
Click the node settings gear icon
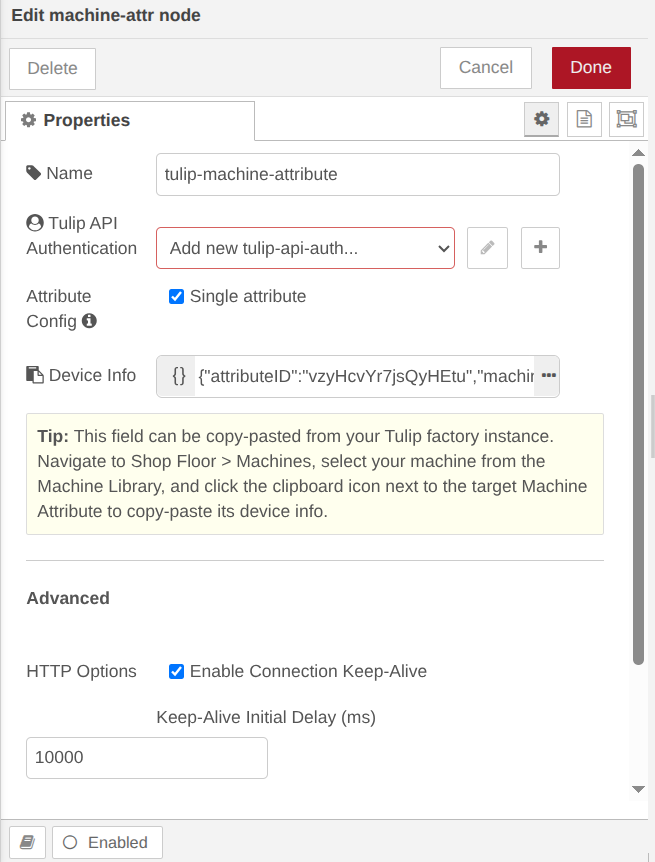[541, 118]
